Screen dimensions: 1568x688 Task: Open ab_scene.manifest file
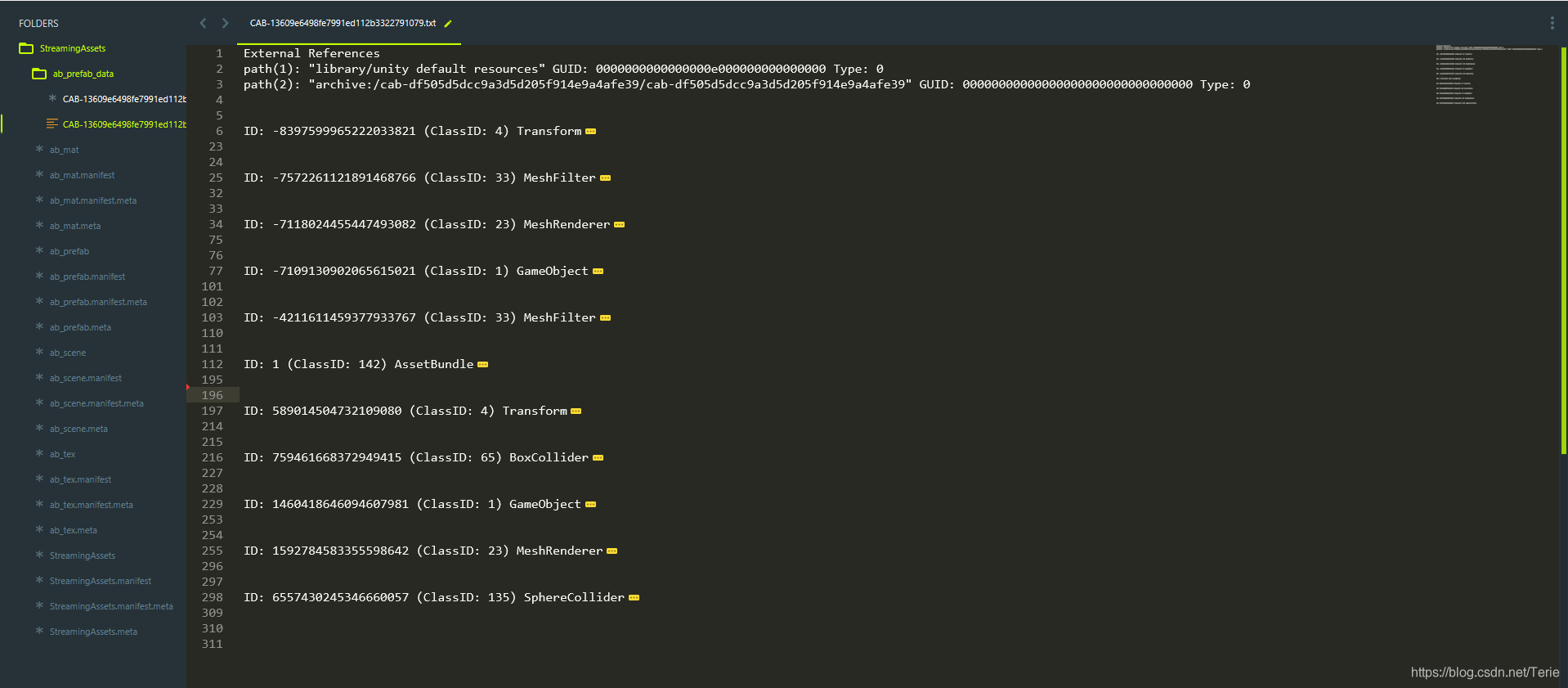click(x=86, y=378)
